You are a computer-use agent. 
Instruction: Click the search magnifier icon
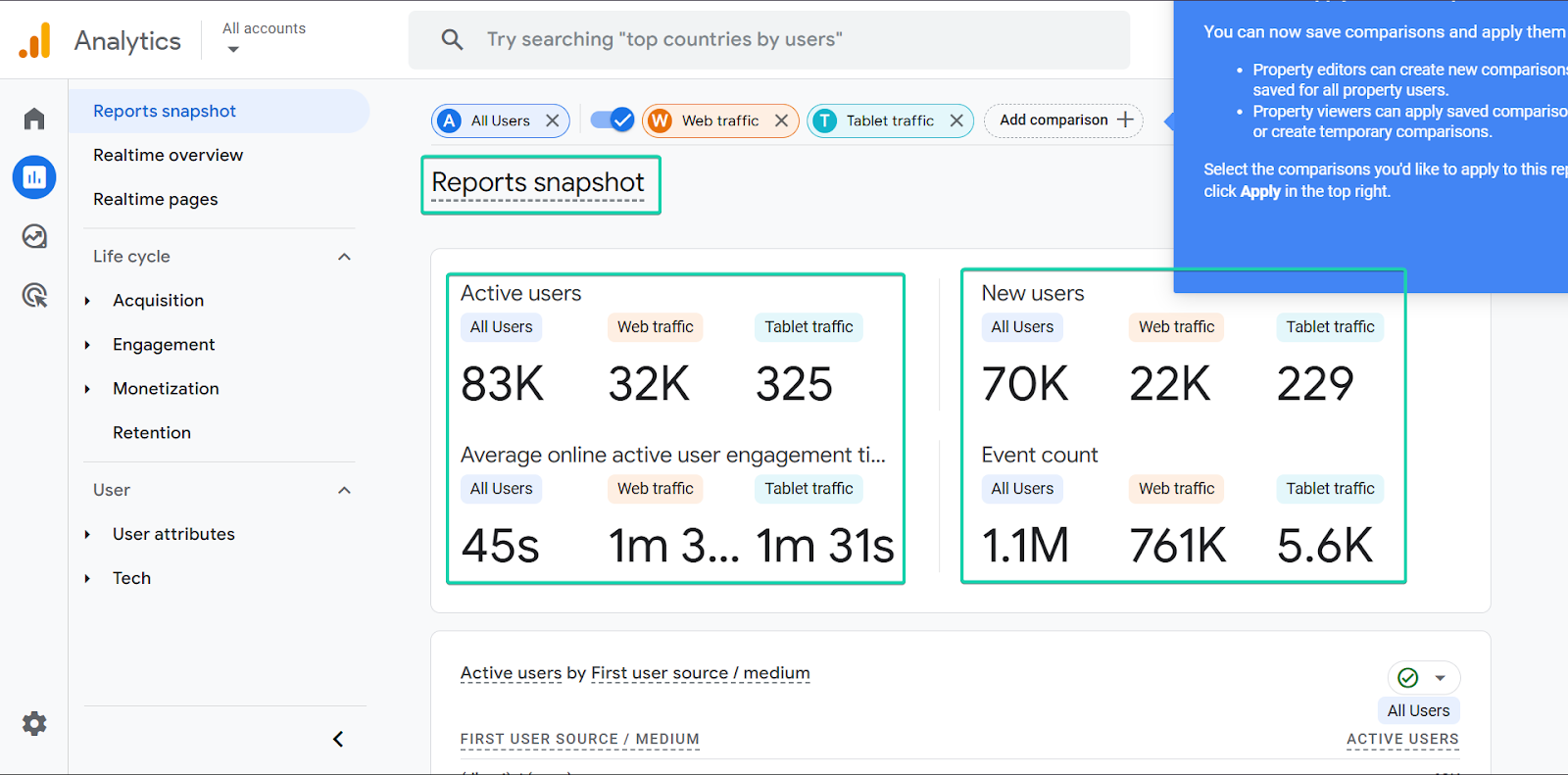(x=452, y=39)
